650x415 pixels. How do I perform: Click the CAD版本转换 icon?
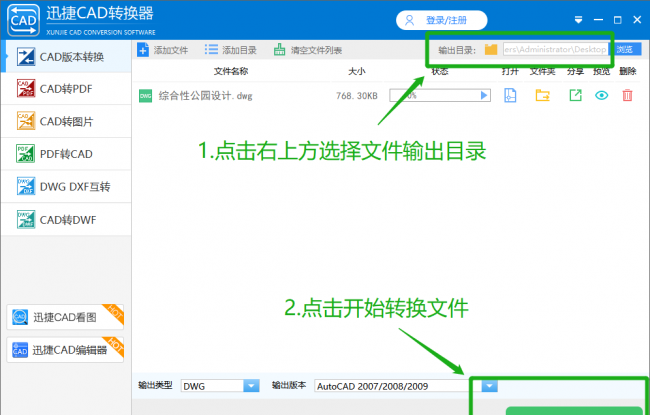pyautogui.click(x=26, y=57)
